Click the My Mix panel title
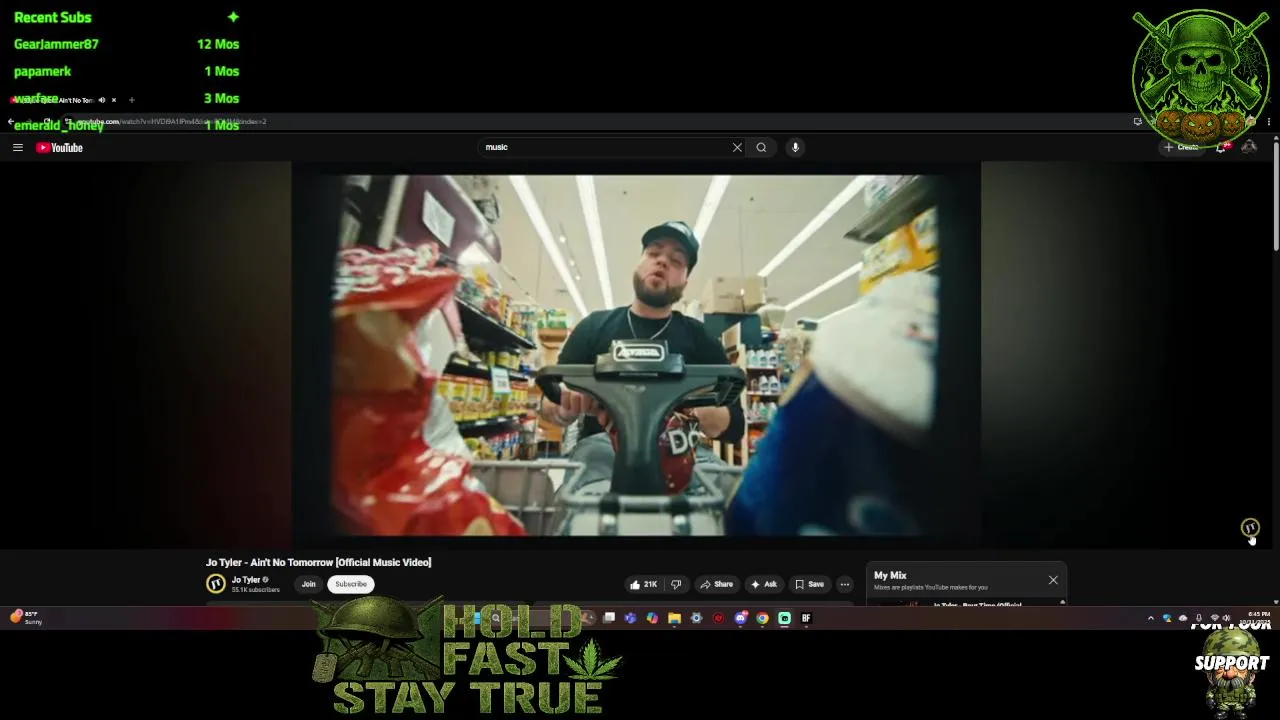Image resolution: width=1280 pixels, height=720 pixels. [890, 575]
